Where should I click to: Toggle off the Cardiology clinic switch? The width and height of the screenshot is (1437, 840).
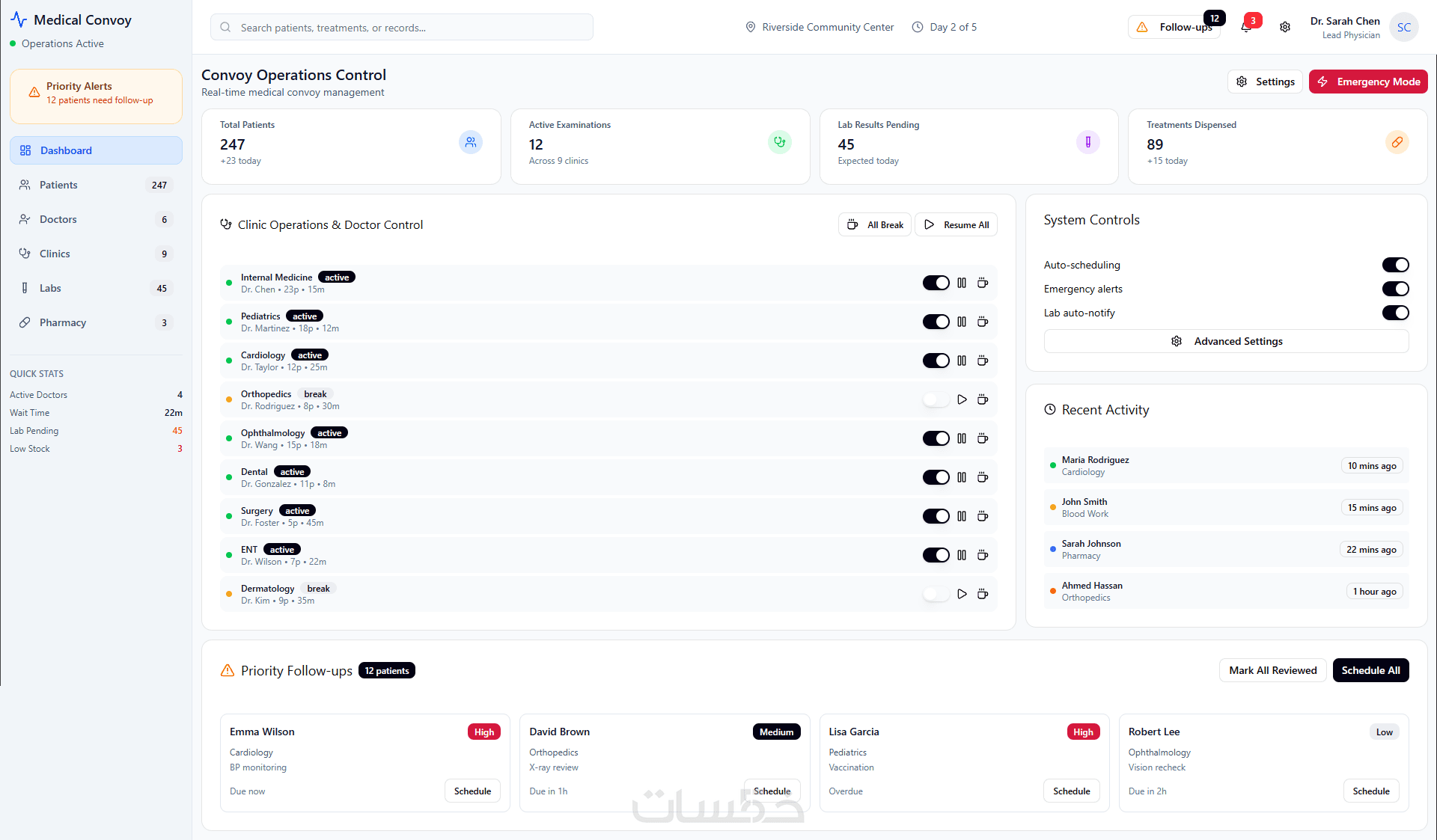click(936, 361)
